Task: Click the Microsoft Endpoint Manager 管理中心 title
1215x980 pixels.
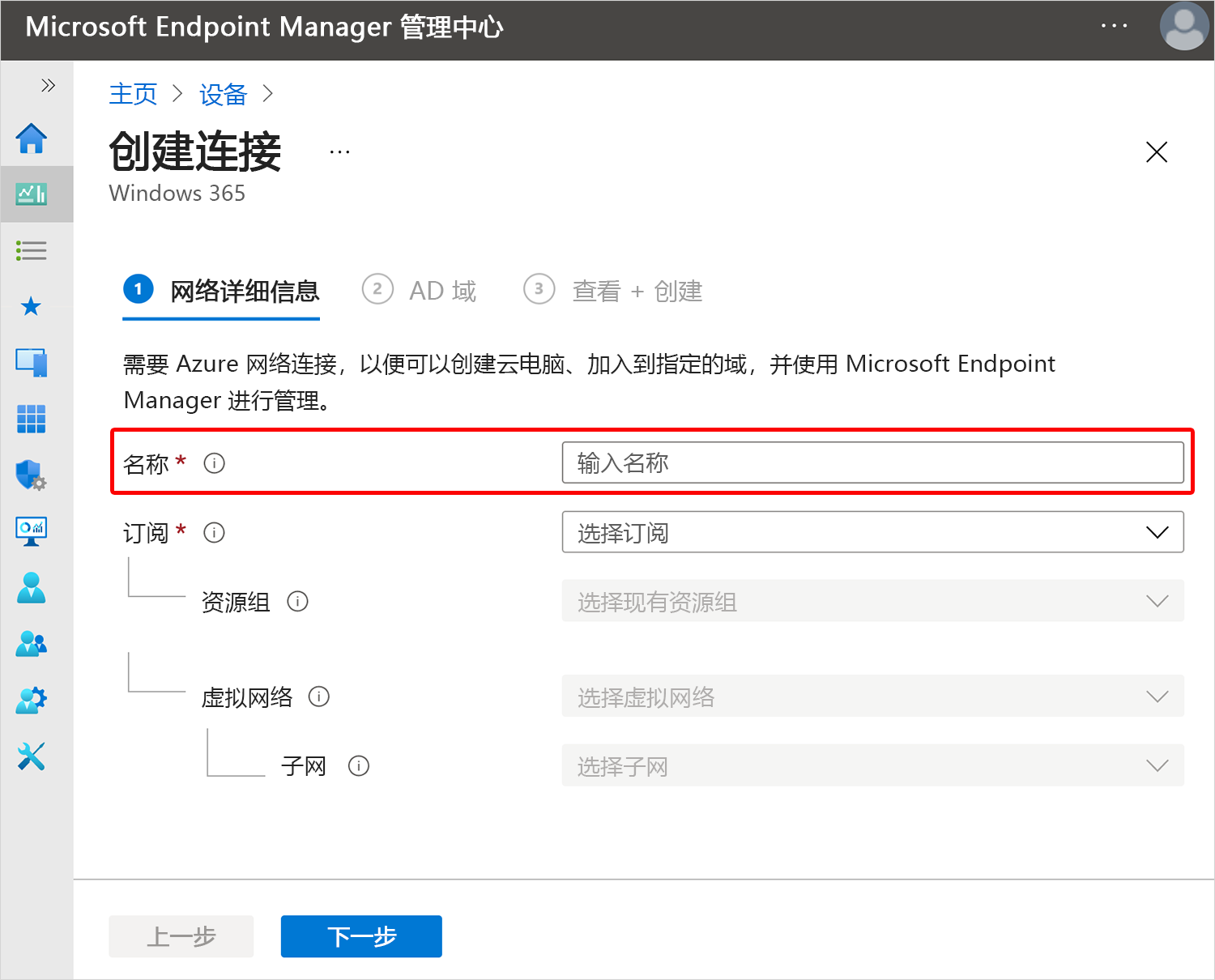Action: 264,27
